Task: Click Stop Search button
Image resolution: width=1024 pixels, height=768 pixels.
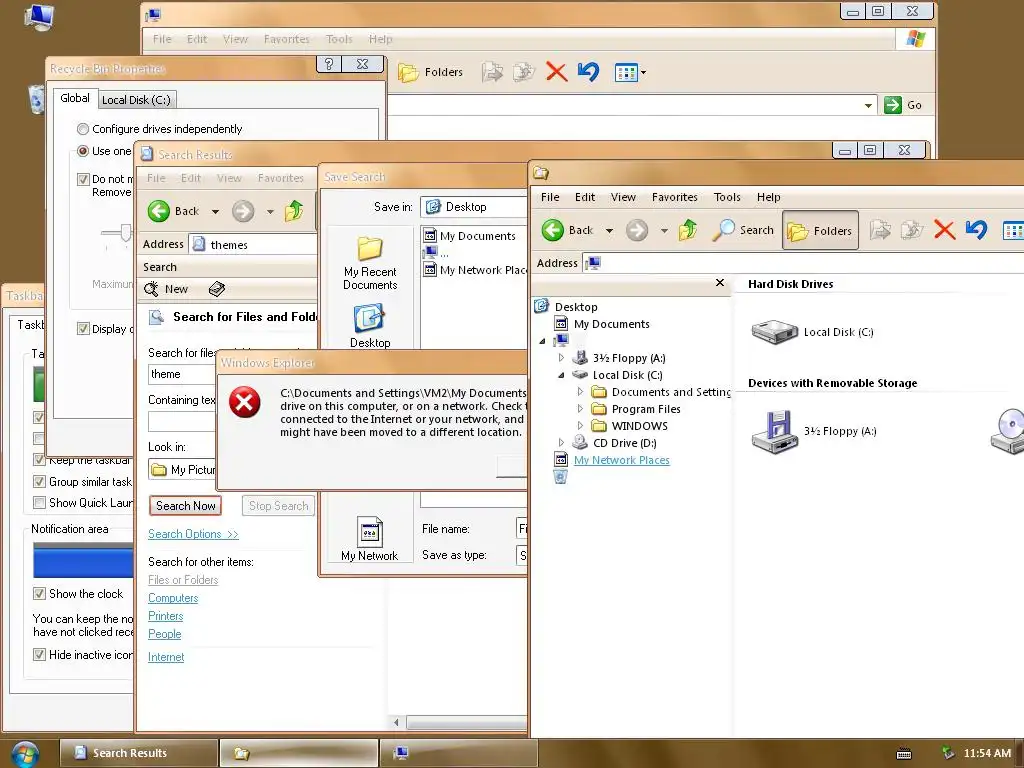Action: click(278, 505)
